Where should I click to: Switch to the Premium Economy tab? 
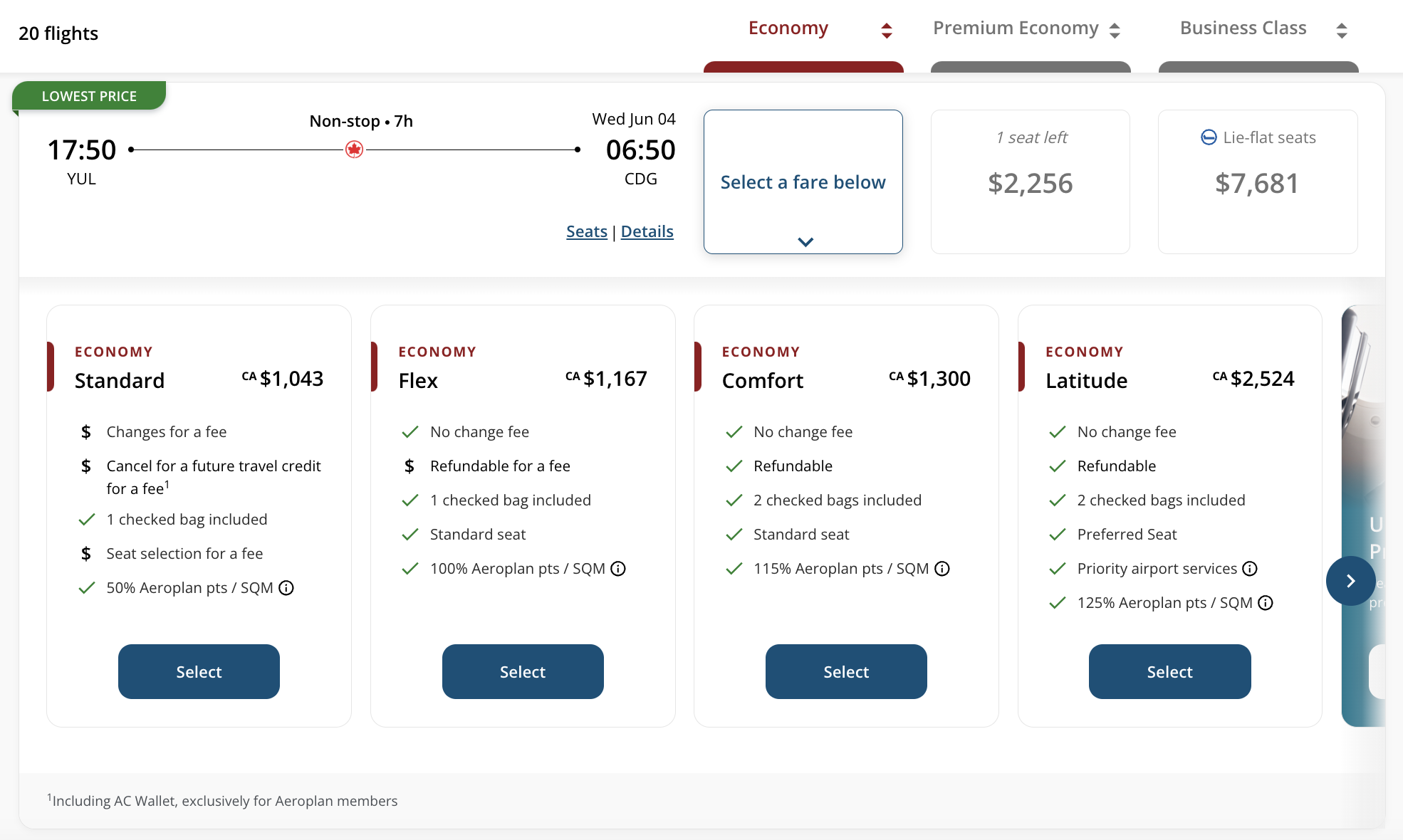pos(1016,28)
